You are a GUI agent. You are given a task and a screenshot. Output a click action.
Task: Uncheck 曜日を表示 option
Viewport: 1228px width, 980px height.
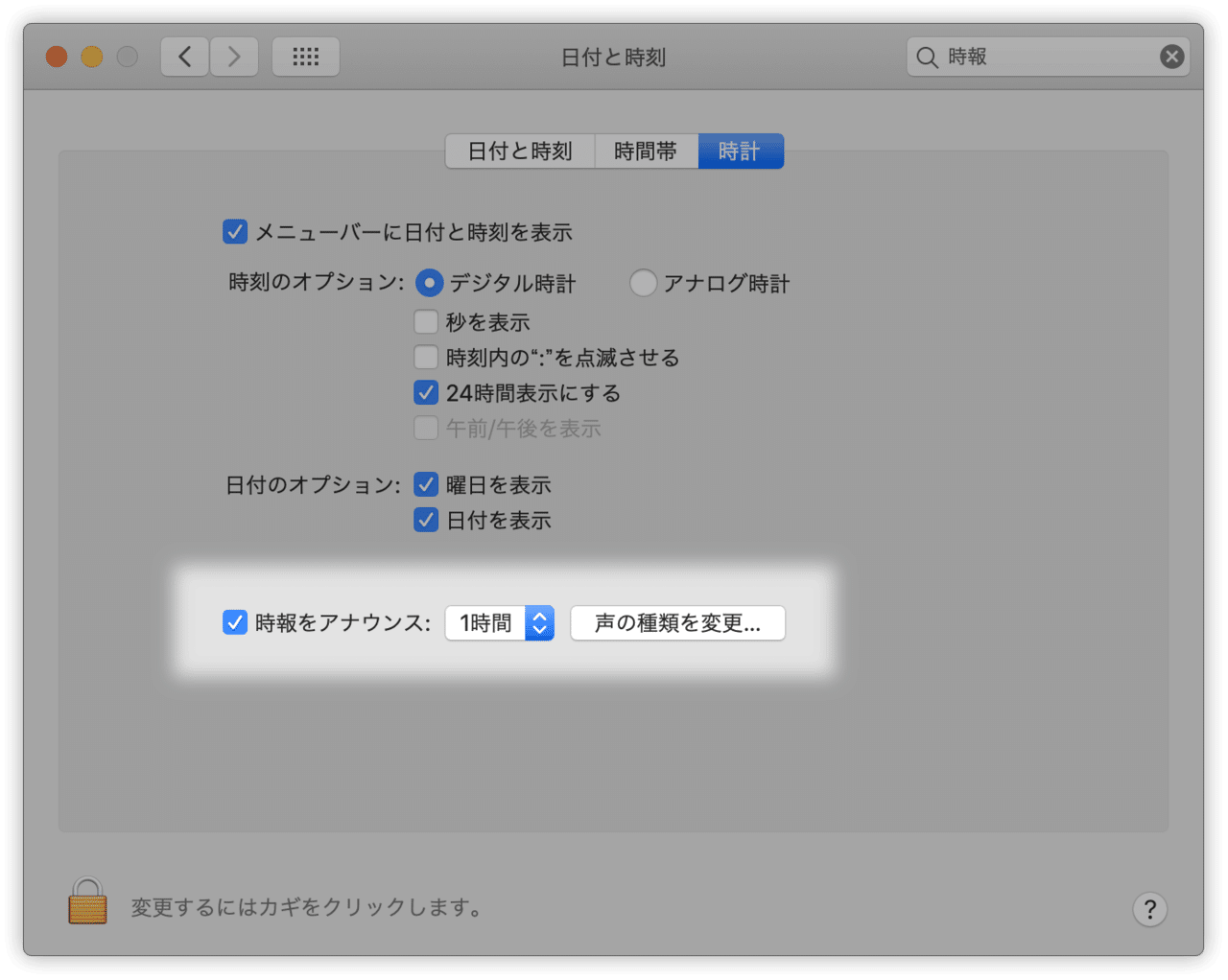(426, 484)
